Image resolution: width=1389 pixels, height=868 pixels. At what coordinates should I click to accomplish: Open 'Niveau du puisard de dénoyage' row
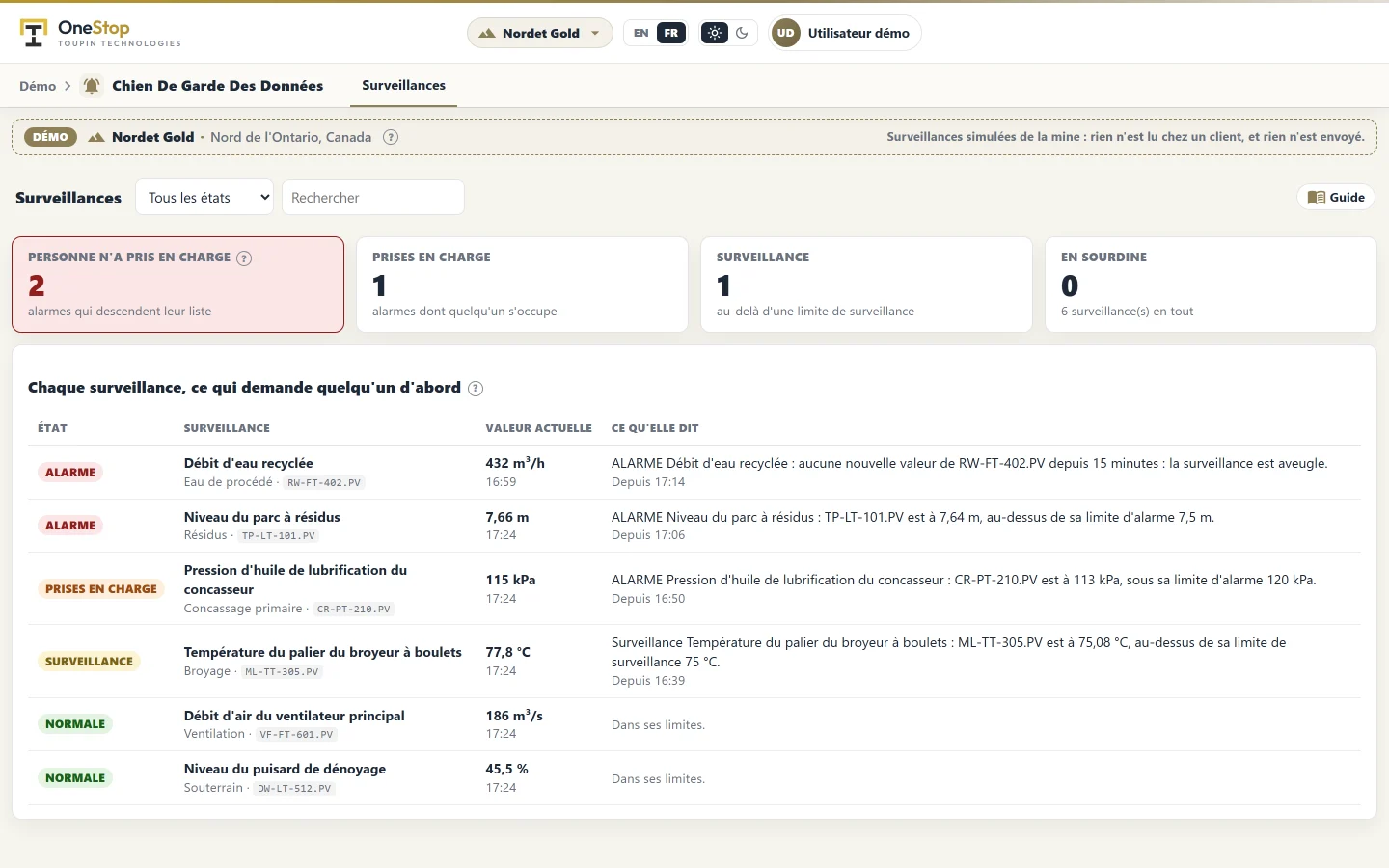click(x=694, y=778)
